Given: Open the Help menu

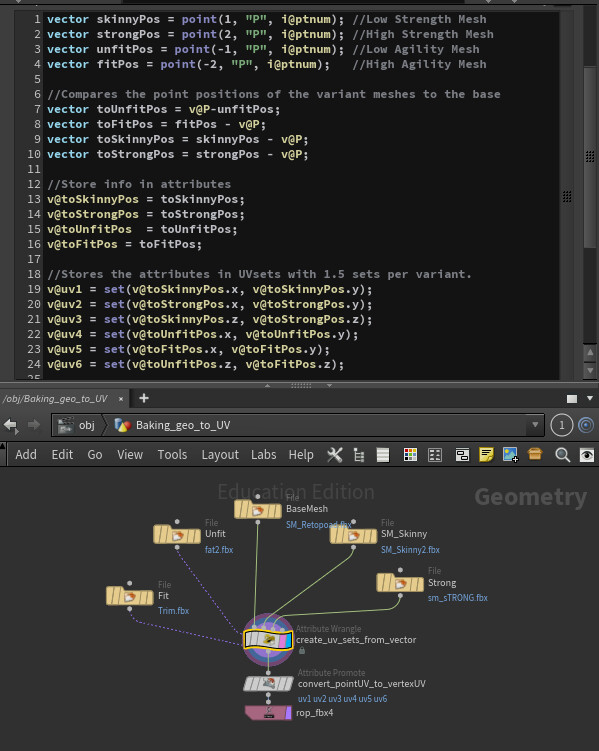Looking at the screenshot, I should coord(301,455).
